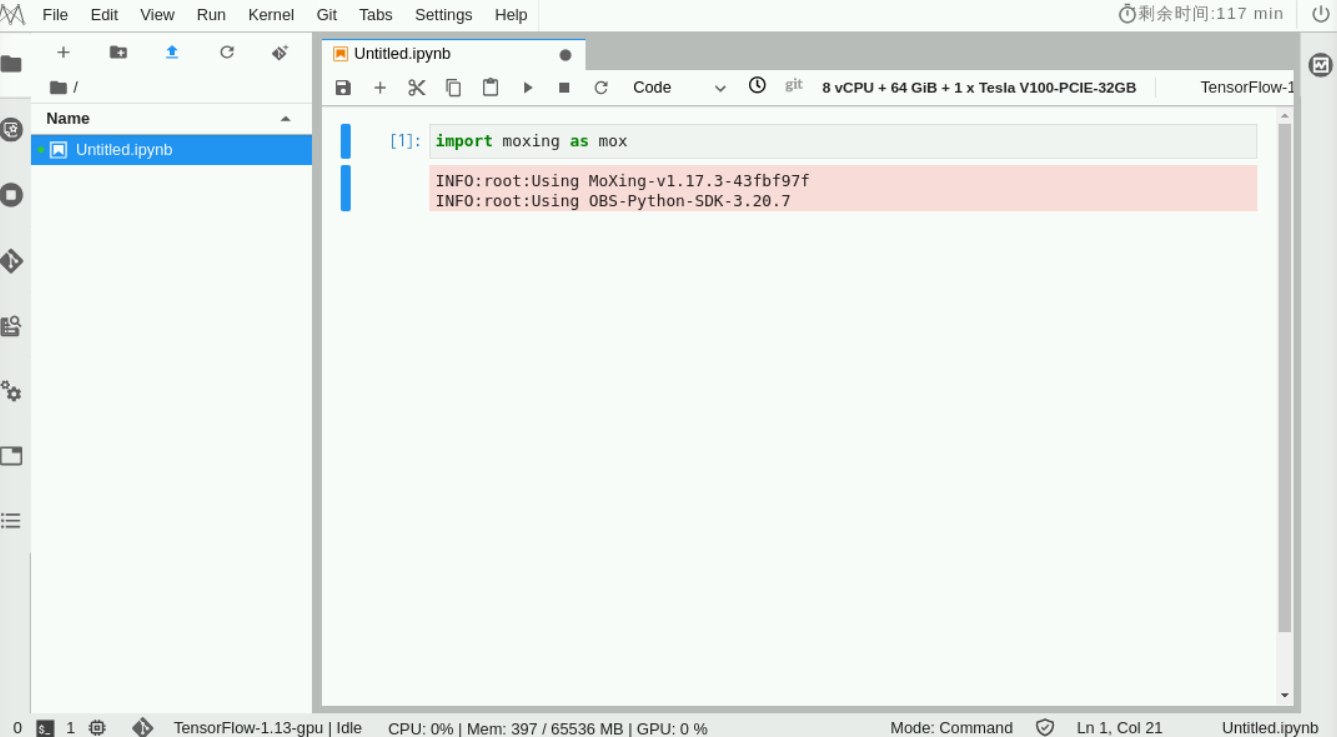Screen dimensions: 1337x737
Task: Open the file browser sidebar panel
Action: coord(11,64)
